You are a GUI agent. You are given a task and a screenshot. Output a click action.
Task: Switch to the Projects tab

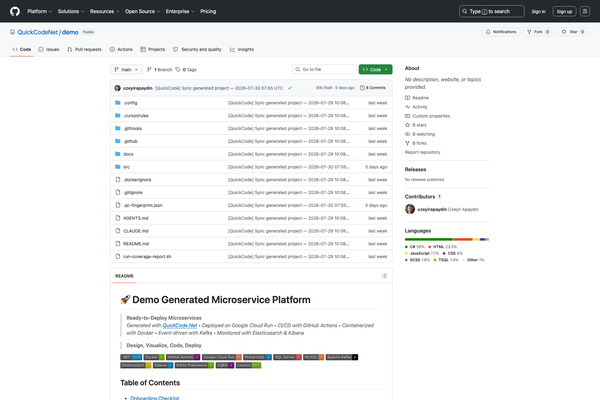[153, 49]
